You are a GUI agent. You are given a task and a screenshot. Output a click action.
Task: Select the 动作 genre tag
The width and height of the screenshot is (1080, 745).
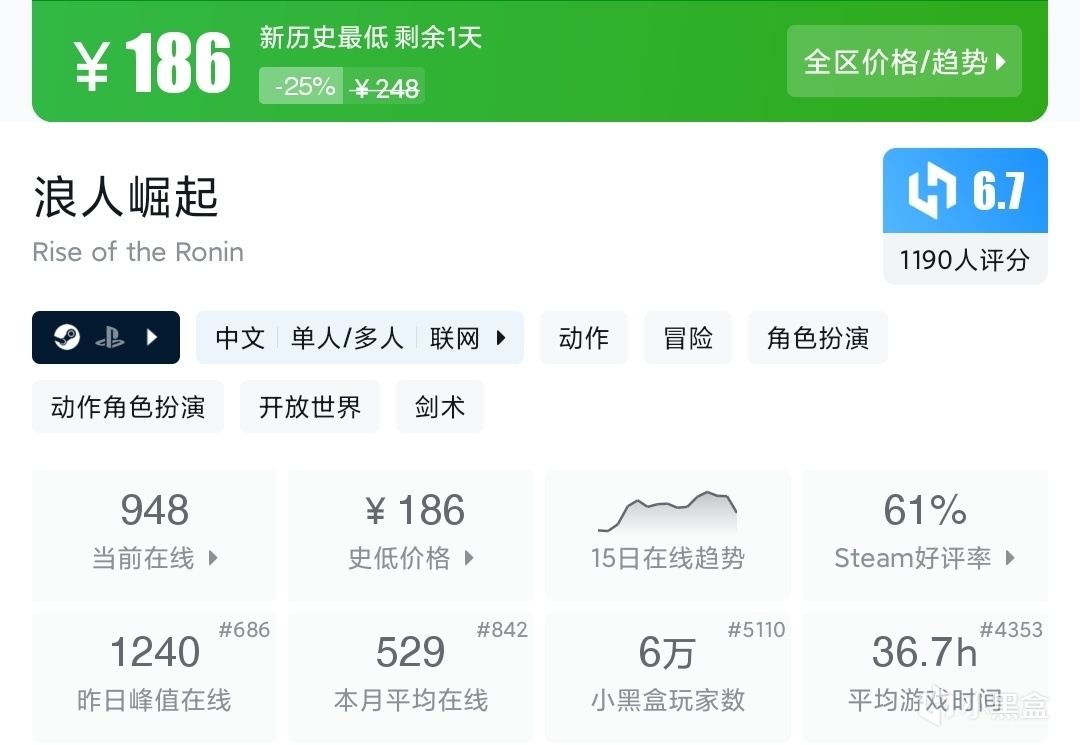(x=583, y=337)
